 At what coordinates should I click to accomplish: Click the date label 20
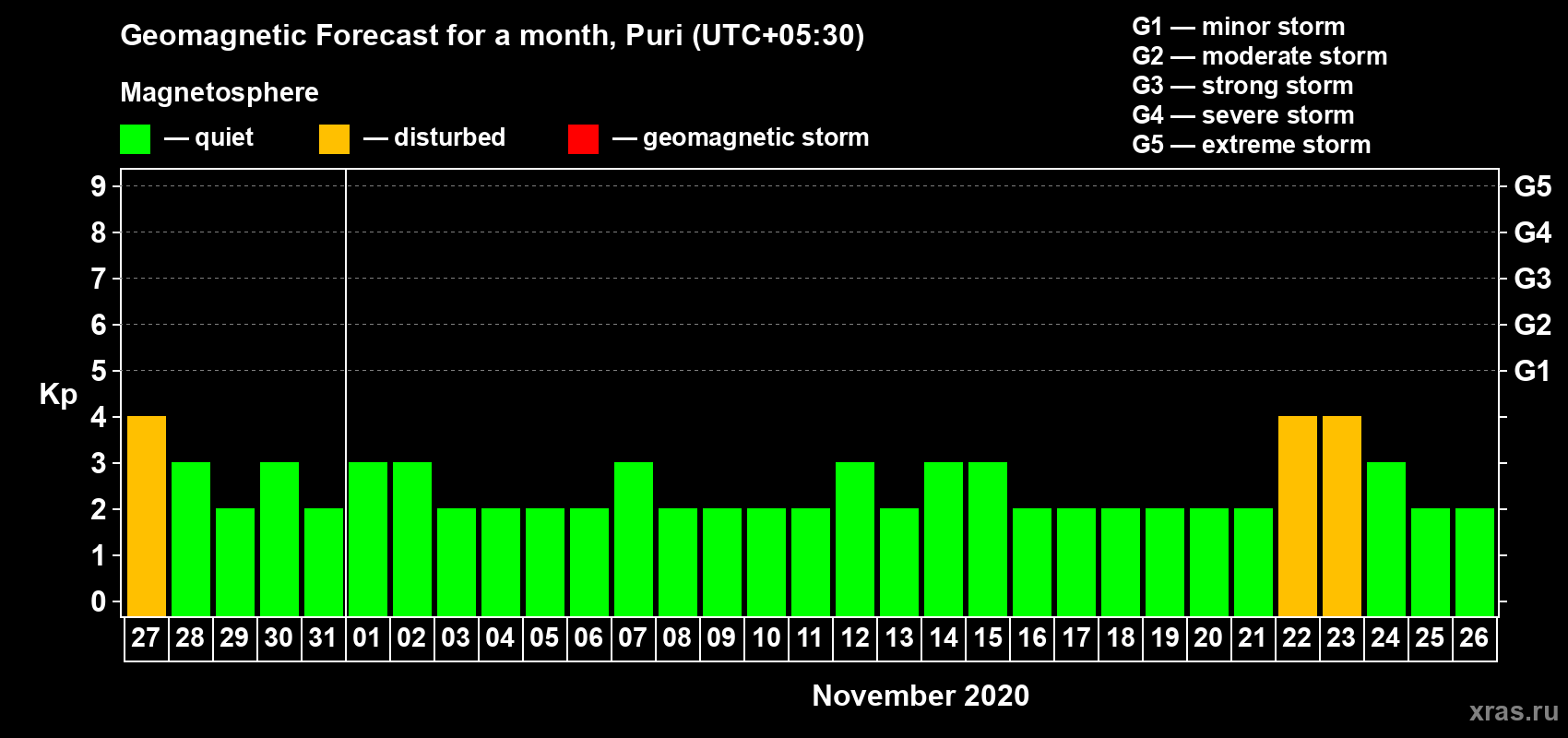(1208, 638)
